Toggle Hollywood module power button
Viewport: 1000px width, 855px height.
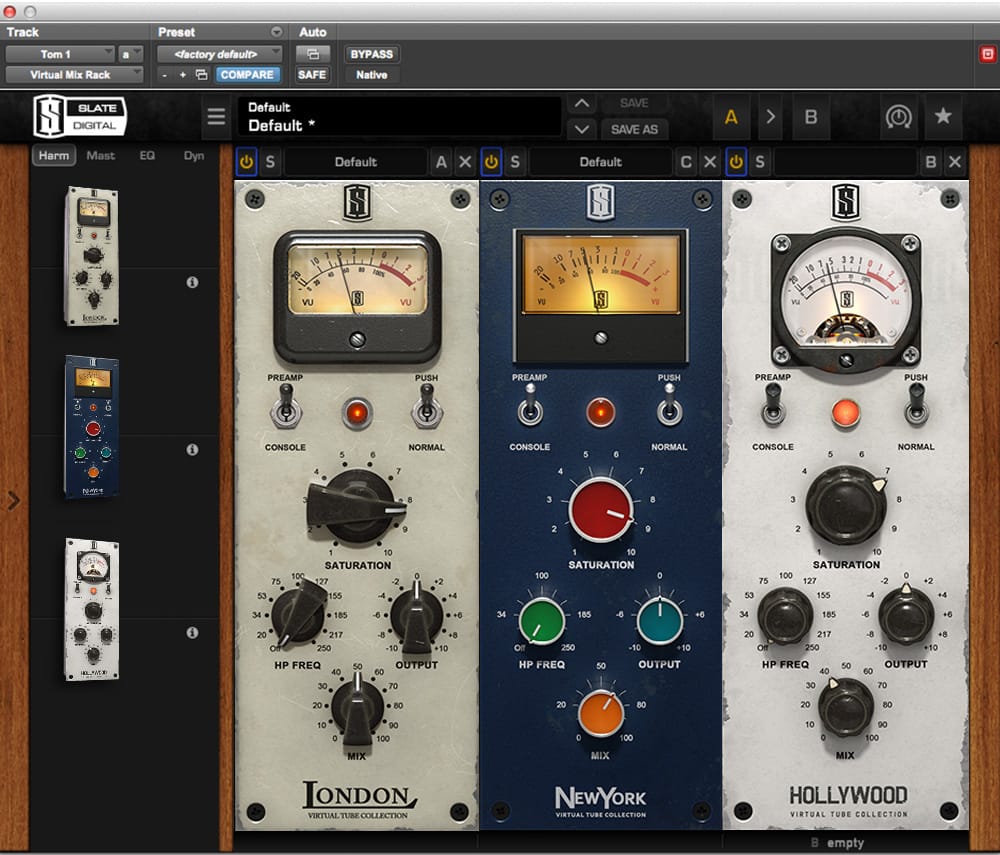point(736,162)
